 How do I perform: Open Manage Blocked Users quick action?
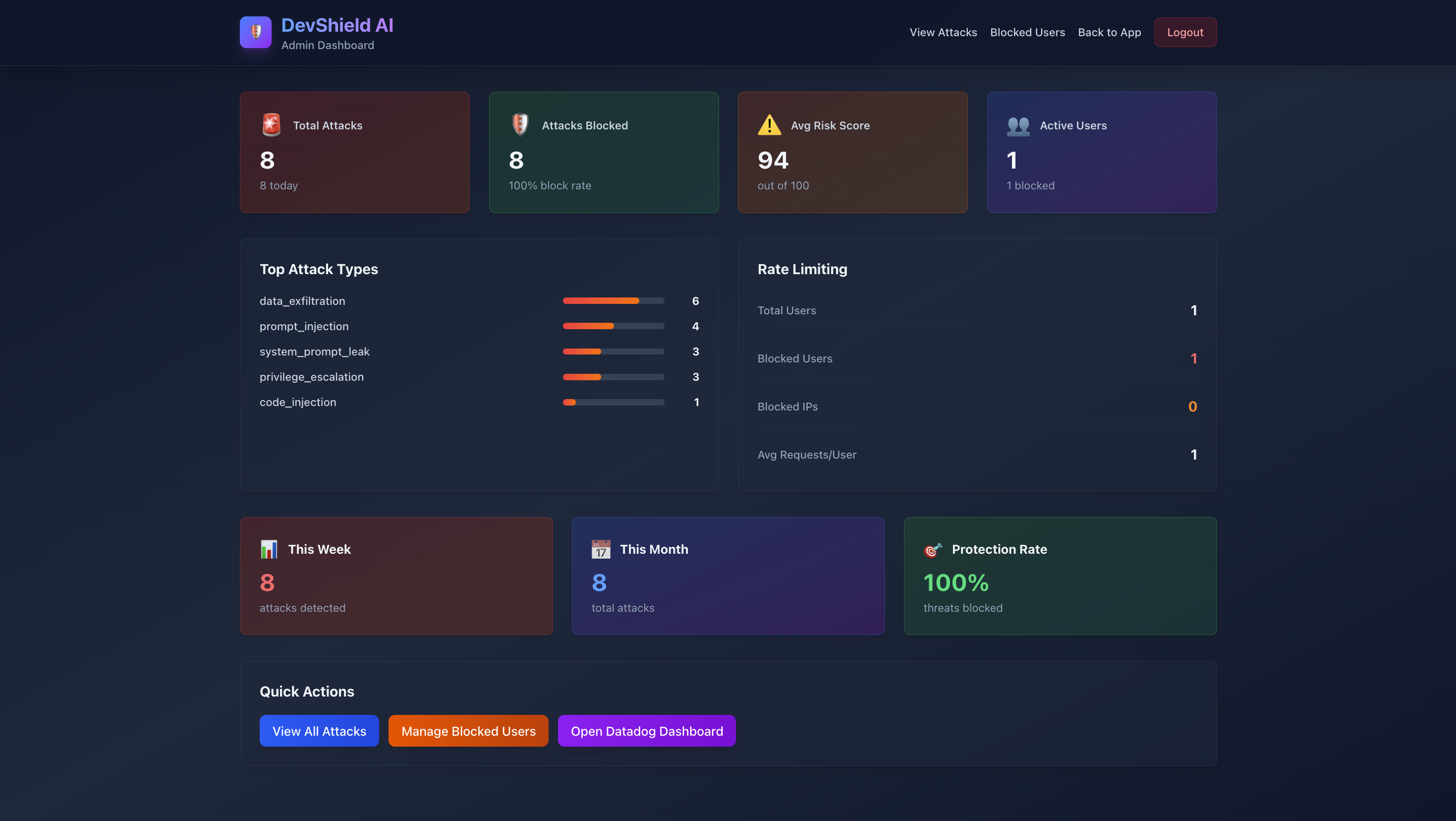468,731
